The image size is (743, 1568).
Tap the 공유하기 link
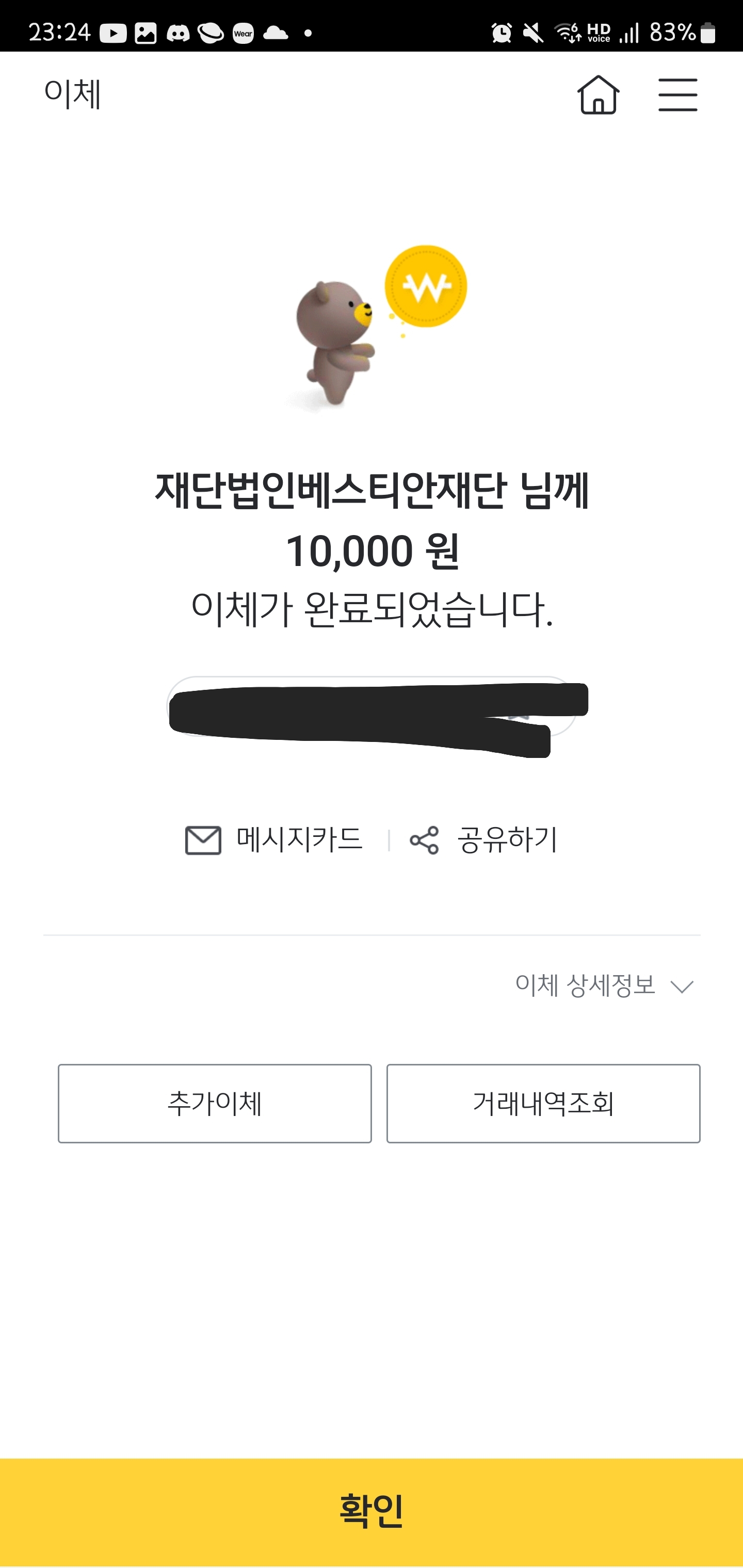click(508, 840)
